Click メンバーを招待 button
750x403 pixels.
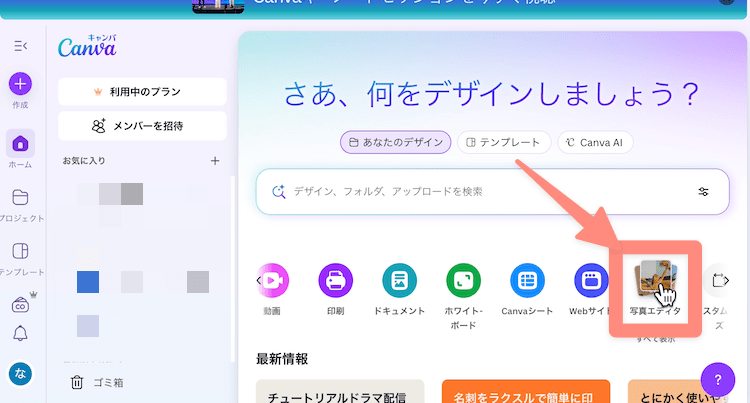[142, 126]
